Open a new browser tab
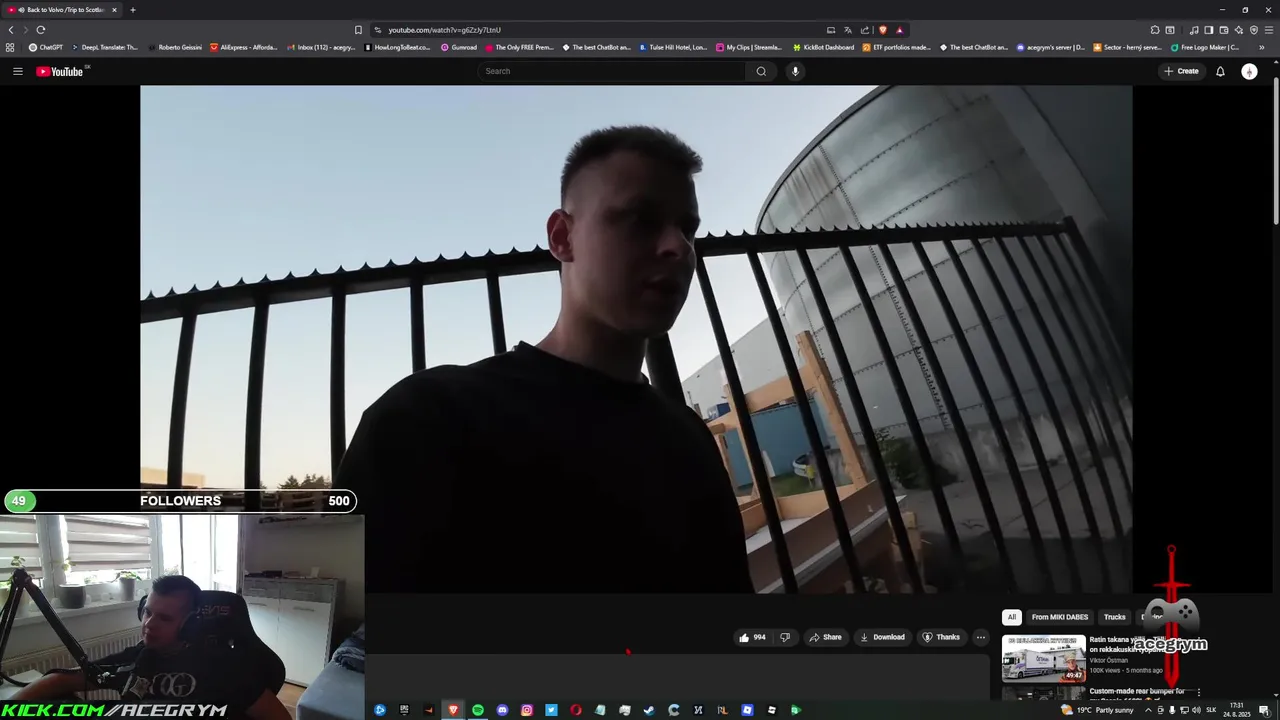 coord(132,10)
